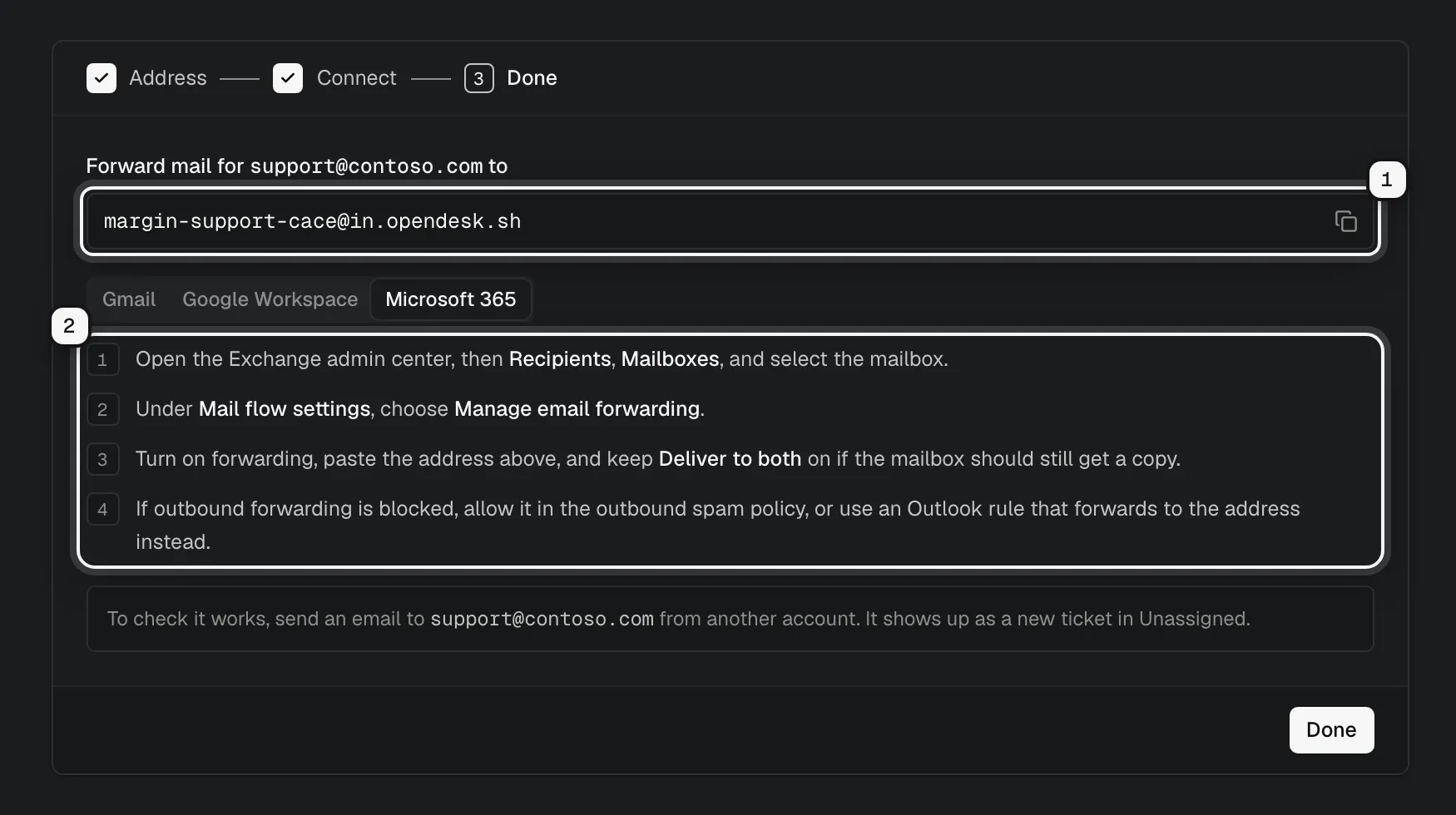Switch to the Gmail tab
The width and height of the screenshot is (1456, 815).
[x=129, y=299]
